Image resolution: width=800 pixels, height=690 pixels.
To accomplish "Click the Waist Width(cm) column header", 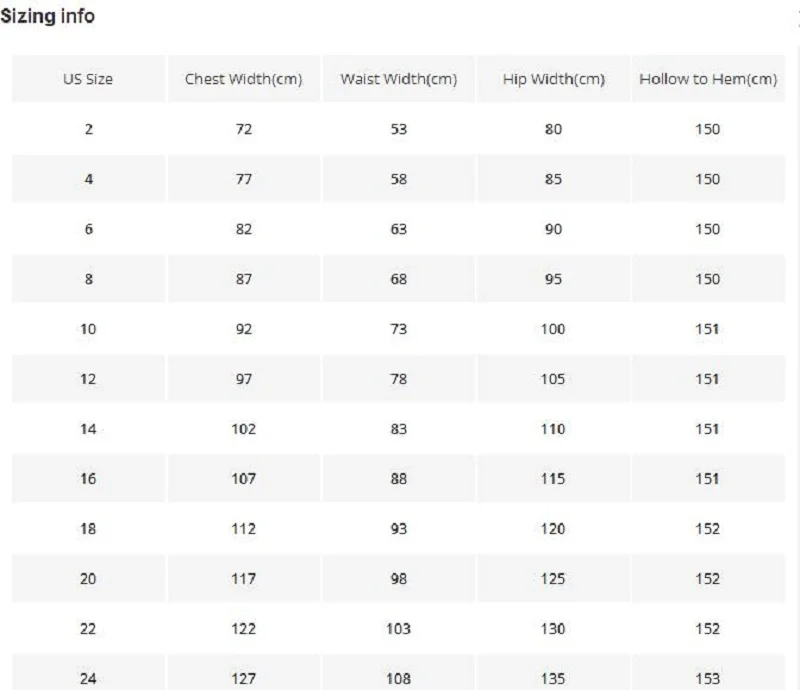I will coord(399,79).
